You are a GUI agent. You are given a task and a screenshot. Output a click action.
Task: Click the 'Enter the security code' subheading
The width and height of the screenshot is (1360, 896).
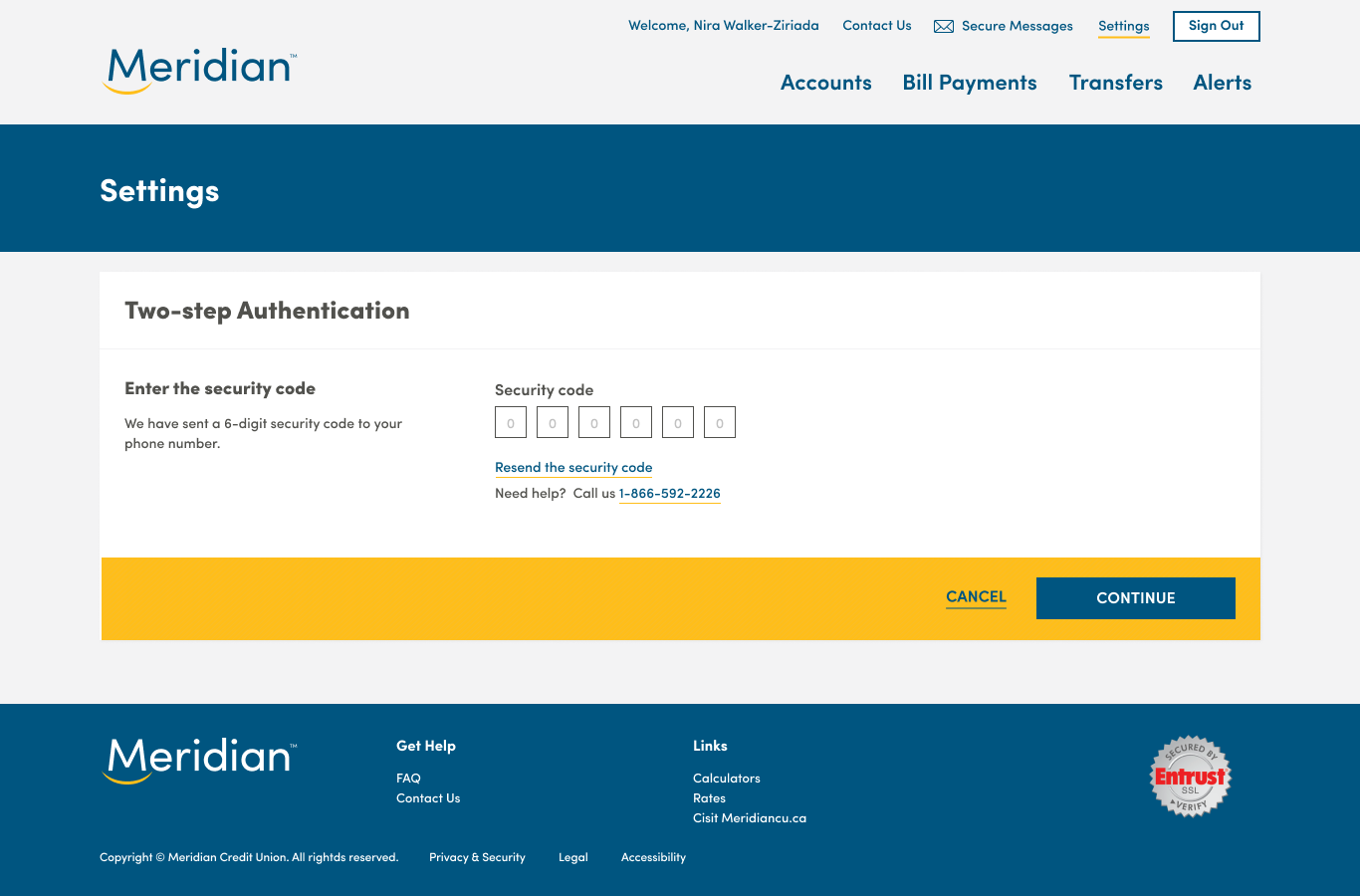point(220,388)
